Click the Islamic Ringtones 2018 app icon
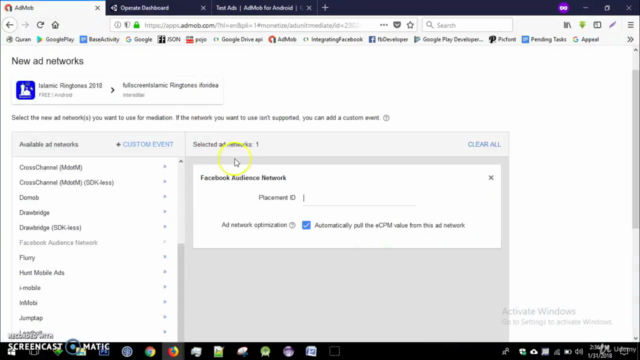This screenshot has width=640, height=360. point(25,90)
